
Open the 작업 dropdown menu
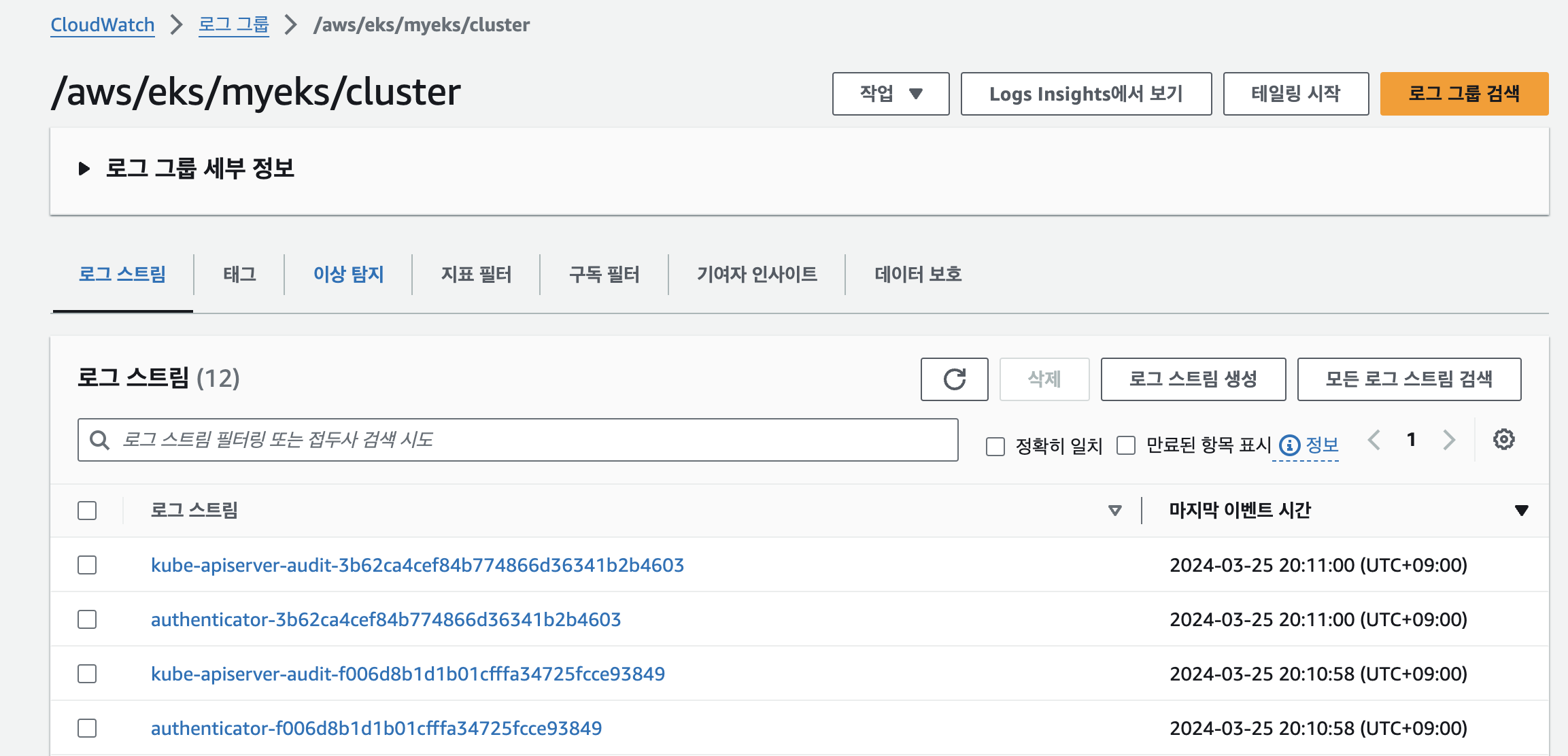click(890, 94)
